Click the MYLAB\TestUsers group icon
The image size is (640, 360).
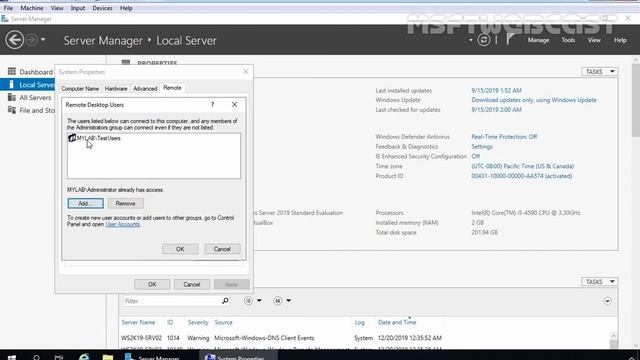click(72, 138)
